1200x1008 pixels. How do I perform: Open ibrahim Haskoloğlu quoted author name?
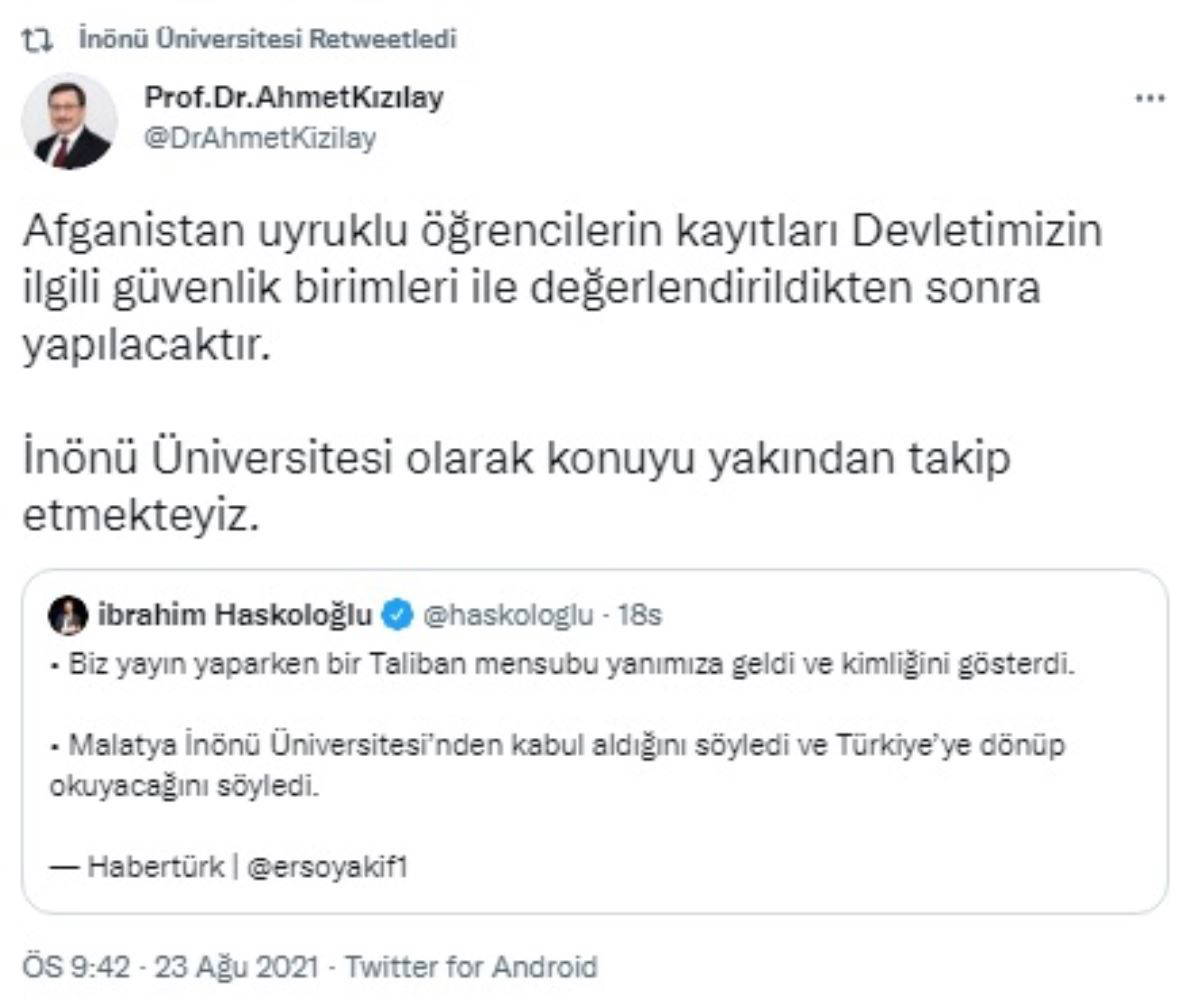pyautogui.click(x=236, y=615)
